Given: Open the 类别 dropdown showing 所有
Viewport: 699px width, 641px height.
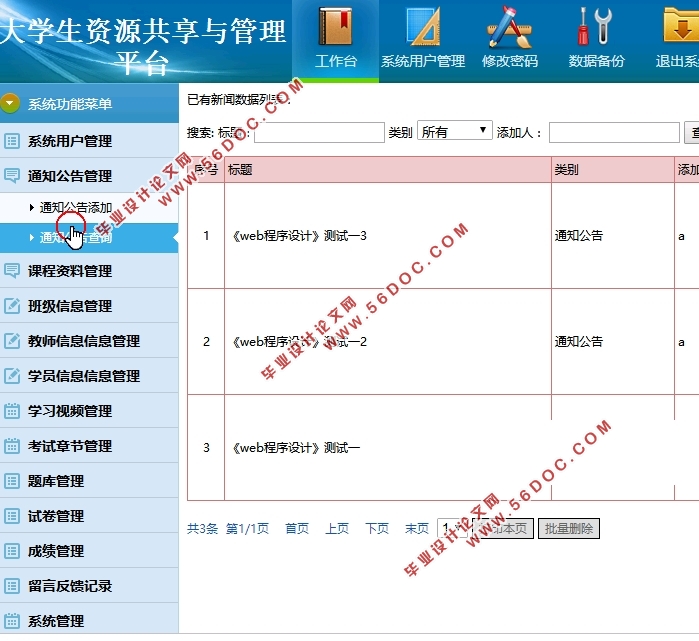Looking at the screenshot, I should click(454, 131).
